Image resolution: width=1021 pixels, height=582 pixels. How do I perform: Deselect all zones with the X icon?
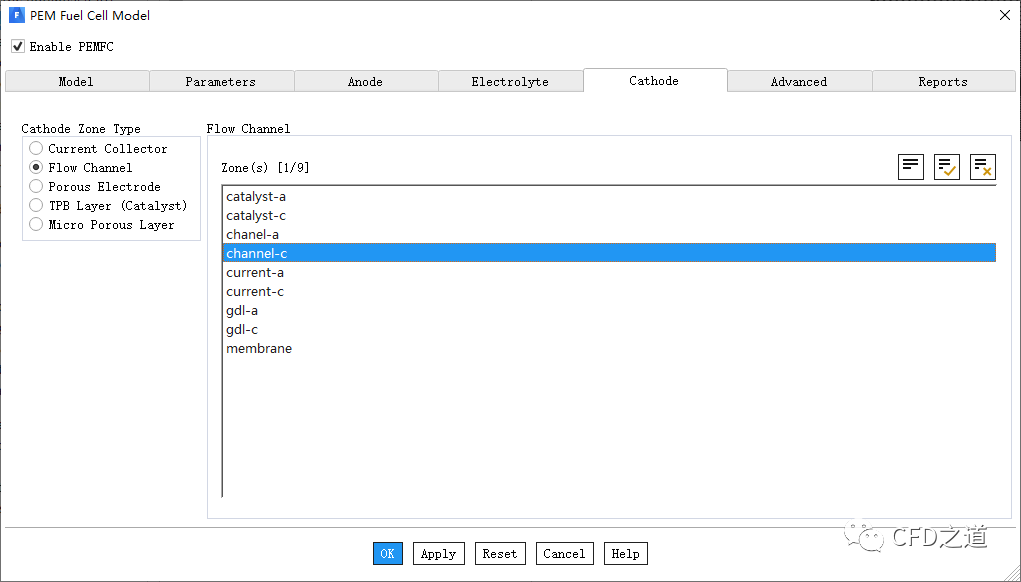click(982, 167)
